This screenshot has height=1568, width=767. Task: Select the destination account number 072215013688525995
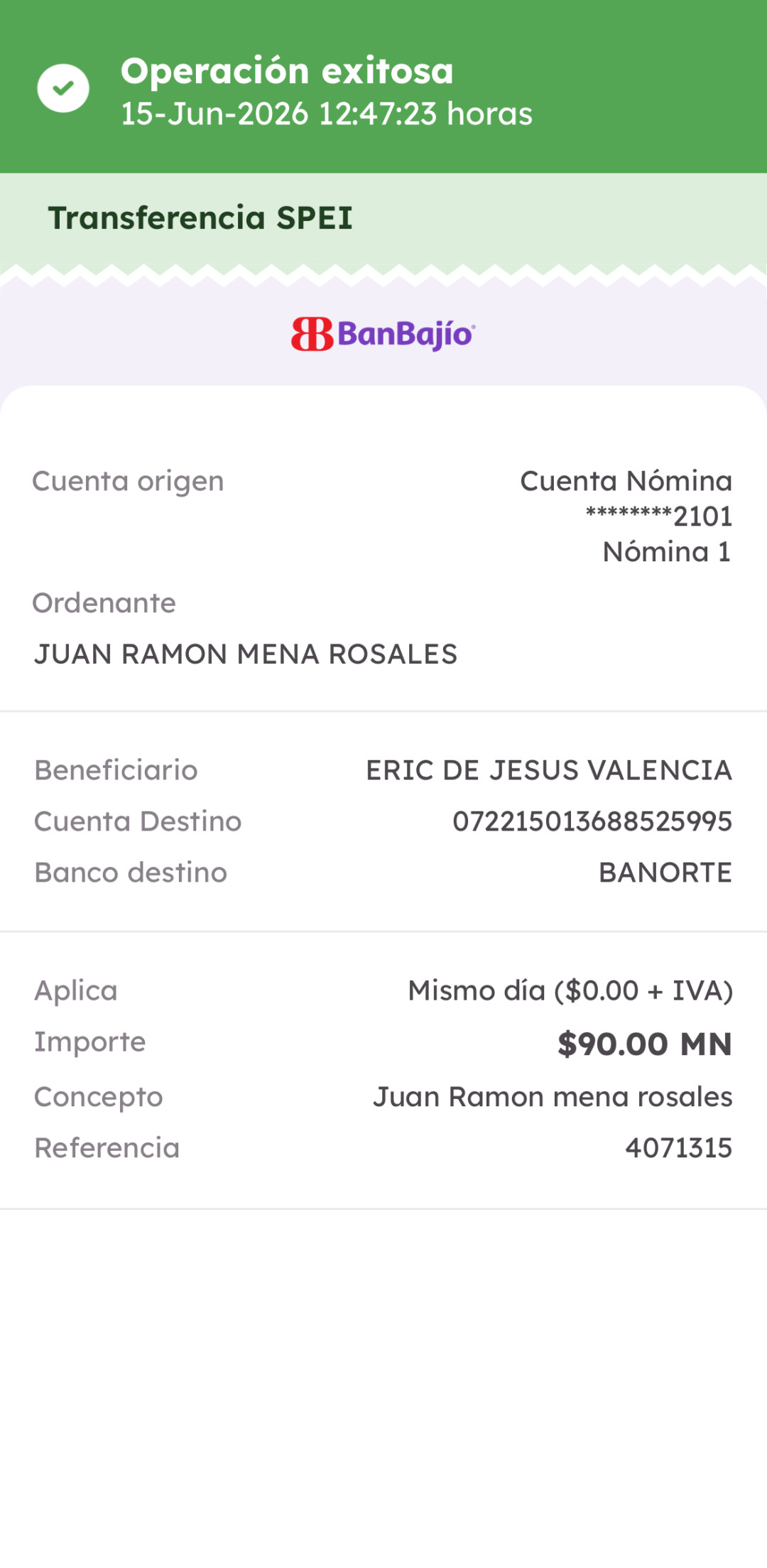592,821
